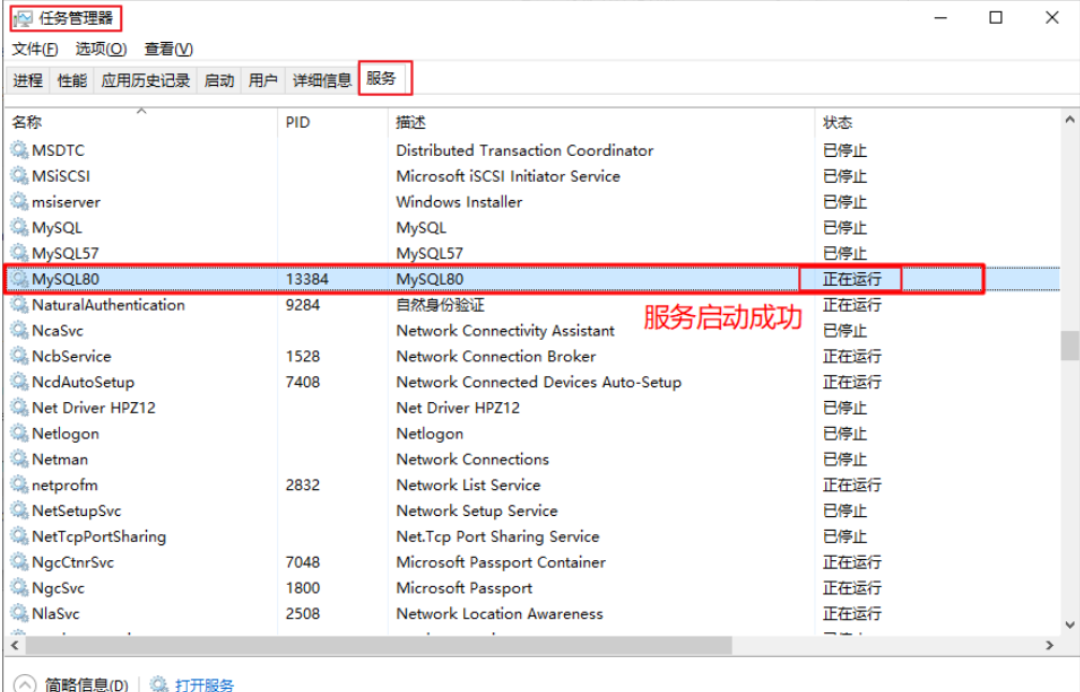
Task: Click PID value 1528
Action: click(x=303, y=356)
